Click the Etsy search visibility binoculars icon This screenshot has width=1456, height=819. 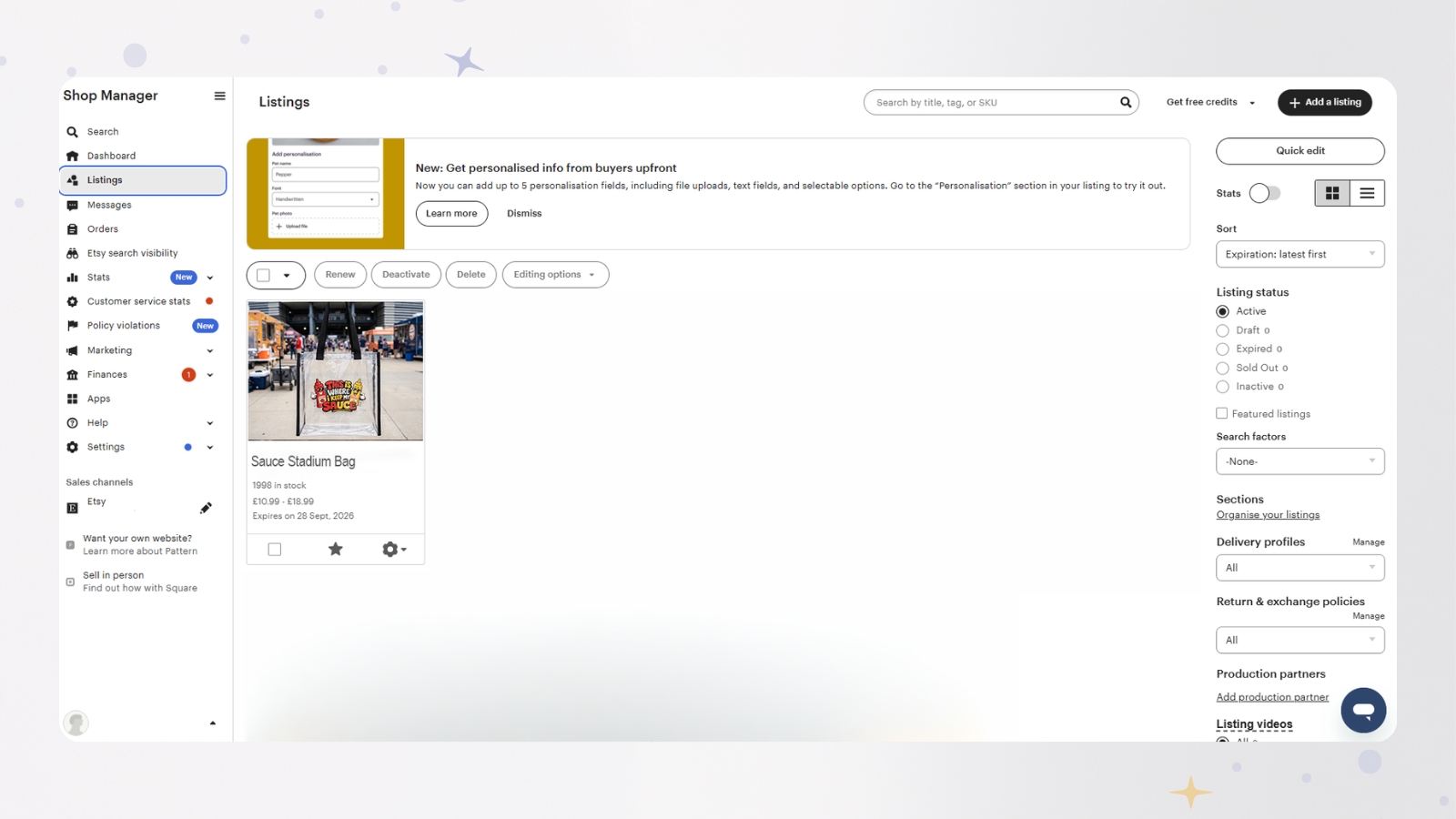[x=72, y=253]
